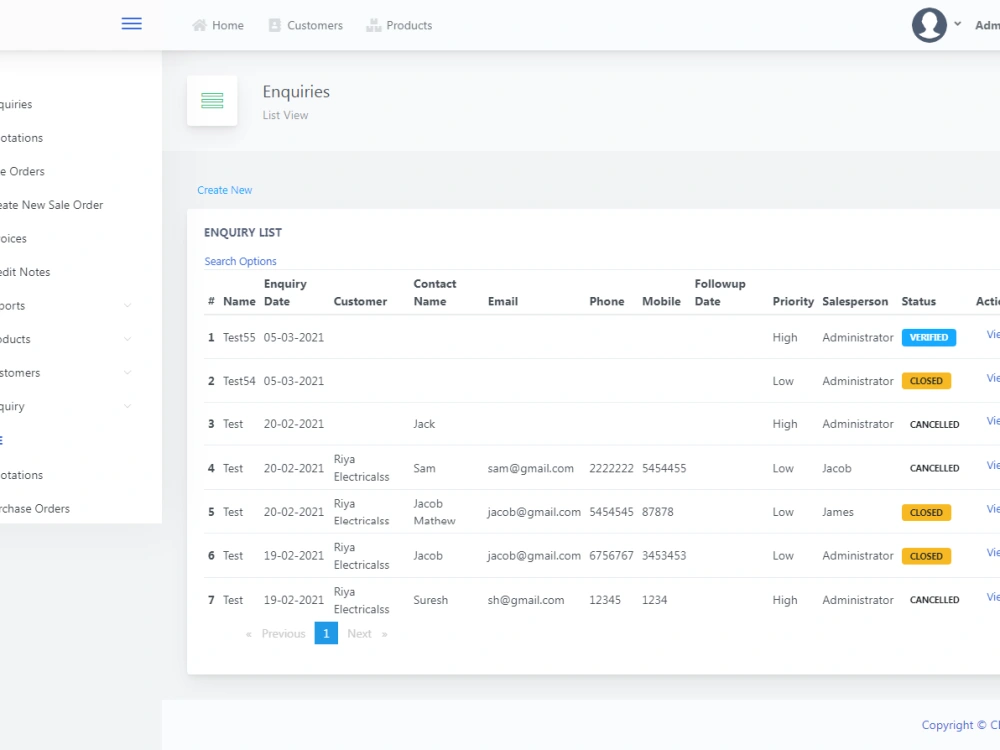Click the Customers icon in navbar

pyautogui.click(x=275, y=26)
